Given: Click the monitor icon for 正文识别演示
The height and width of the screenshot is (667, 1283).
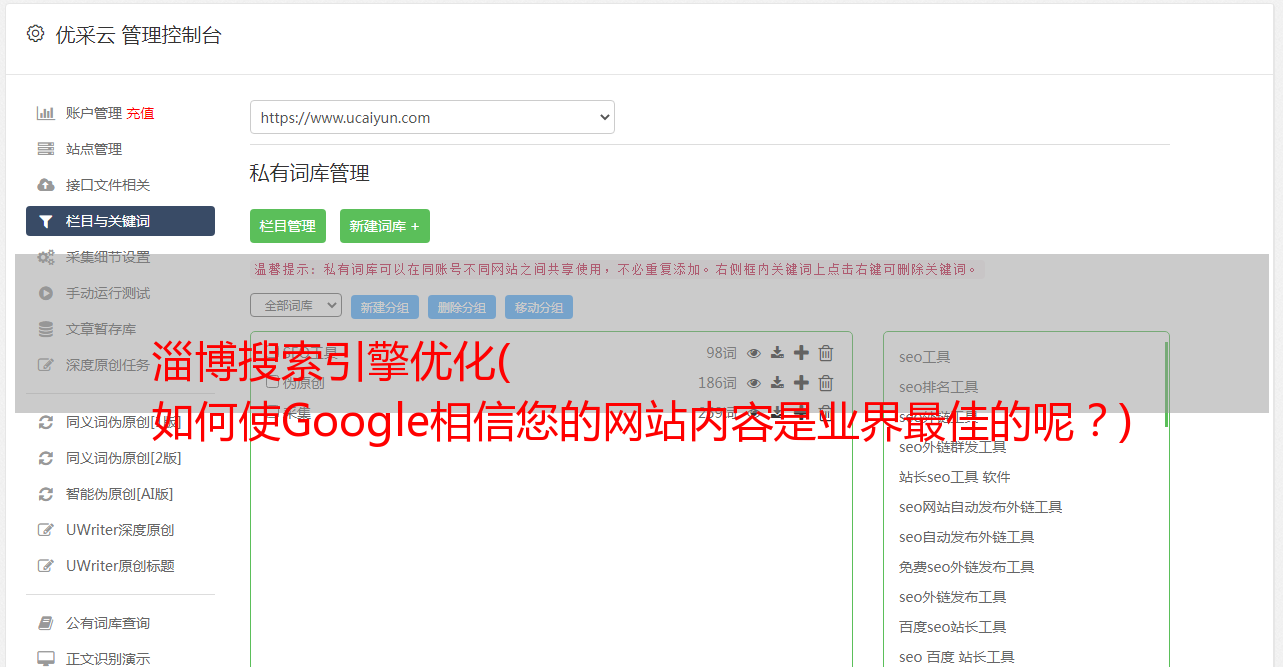Looking at the screenshot, I should pyautogui.click(x=46, y=659).
